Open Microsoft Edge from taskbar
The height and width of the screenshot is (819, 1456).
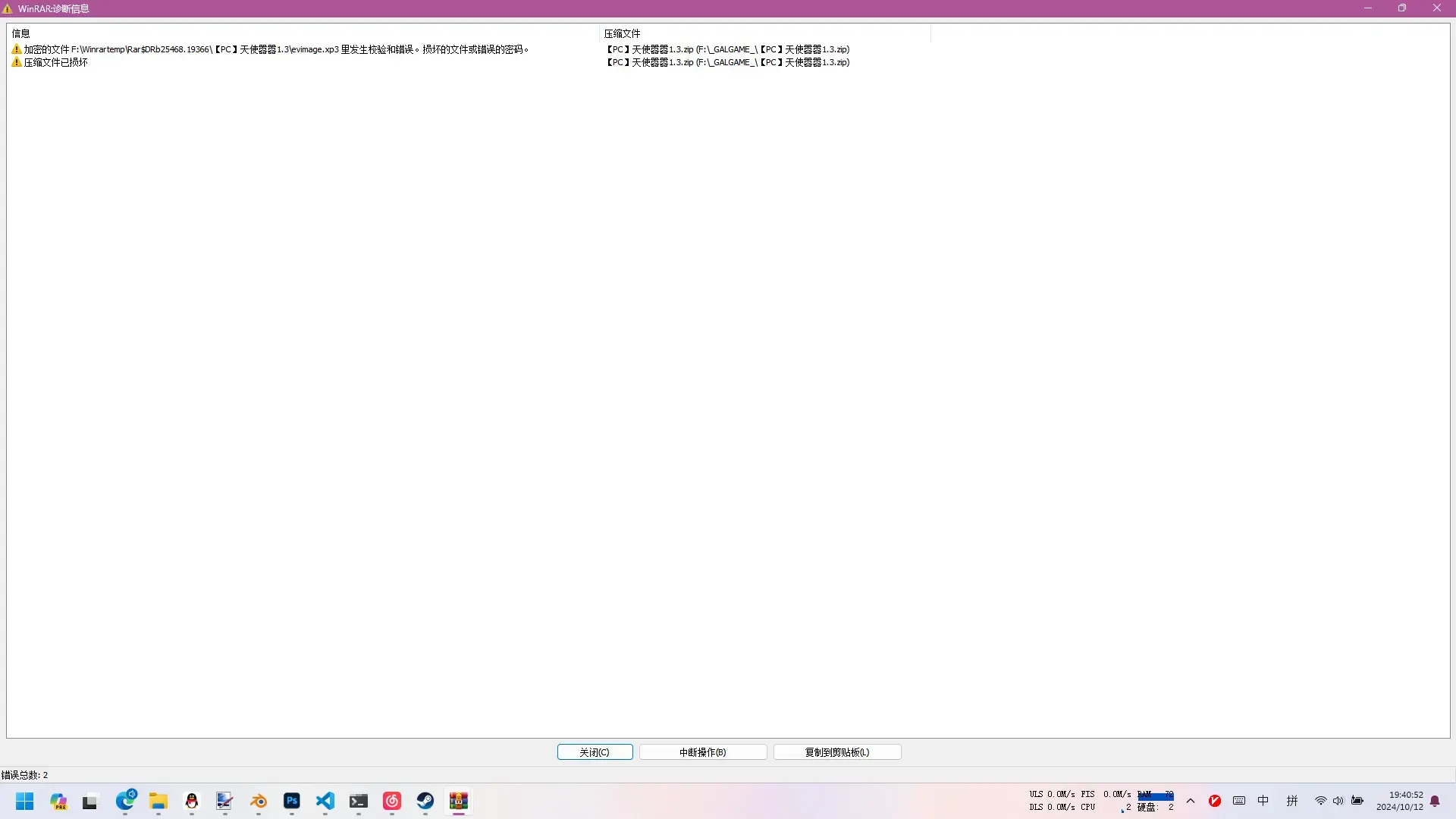125,802
